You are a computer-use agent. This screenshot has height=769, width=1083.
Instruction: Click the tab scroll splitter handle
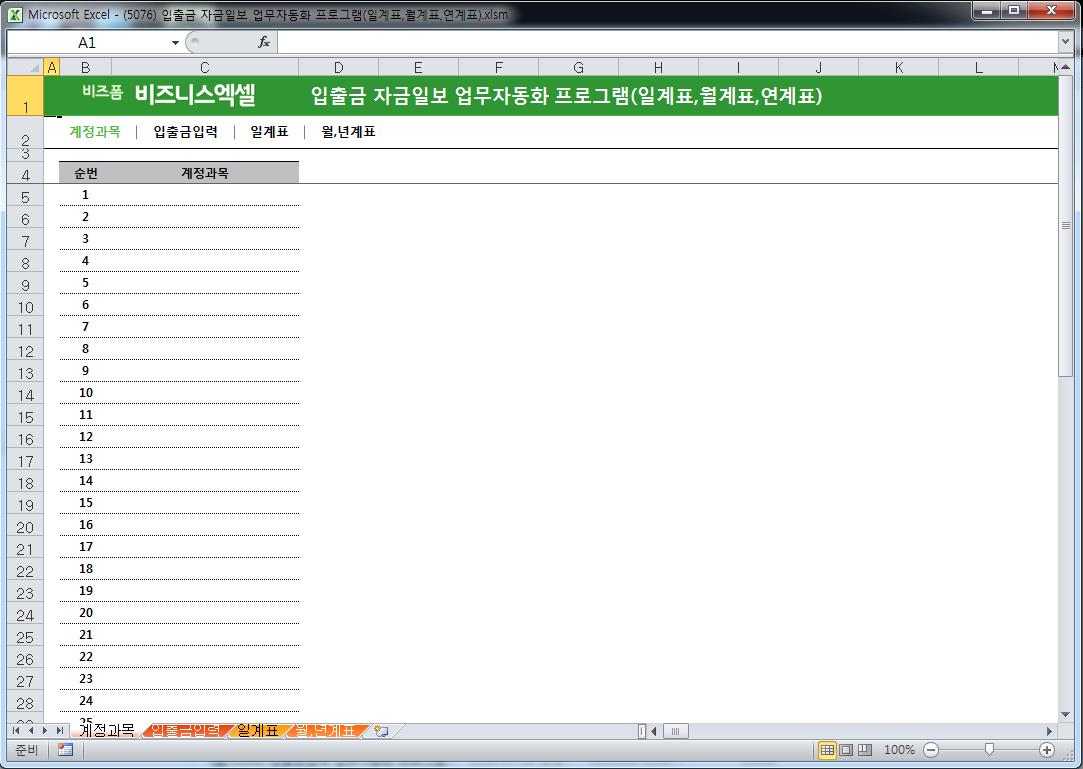click(x=642, y=730)
